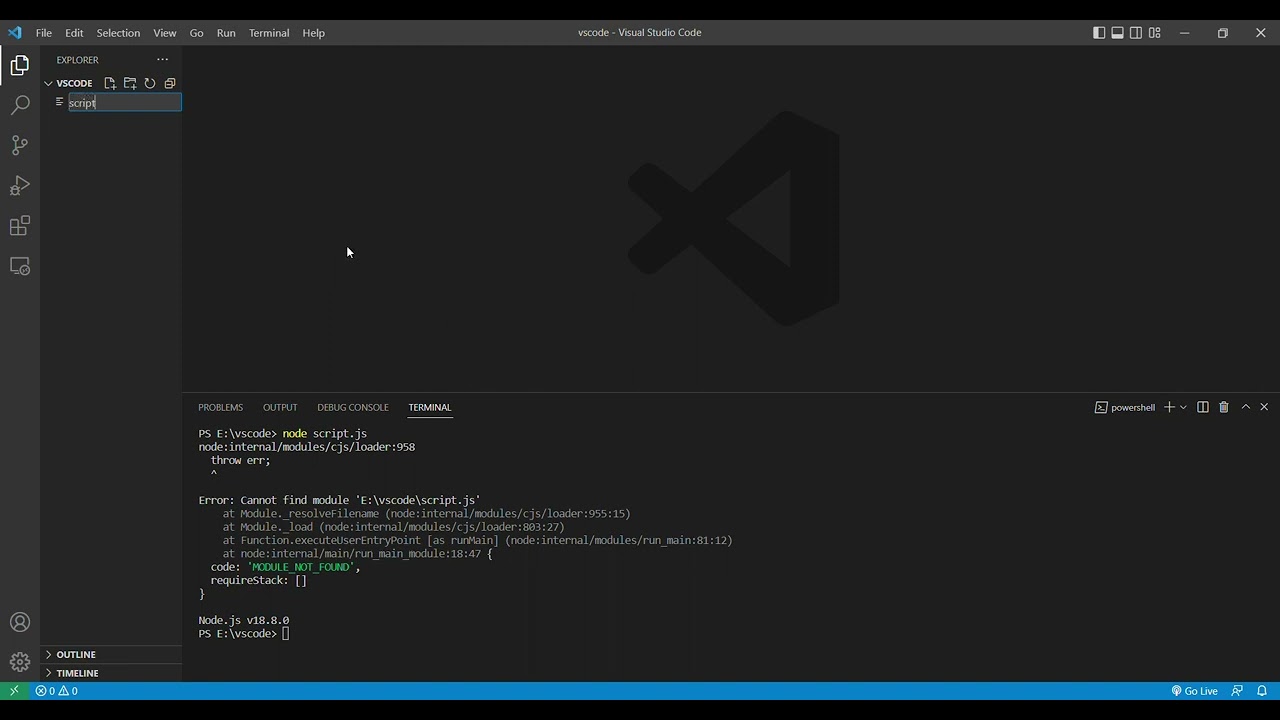
Task: Open the launch profile dropdown arrow
Action: (x=1183, y=407)
